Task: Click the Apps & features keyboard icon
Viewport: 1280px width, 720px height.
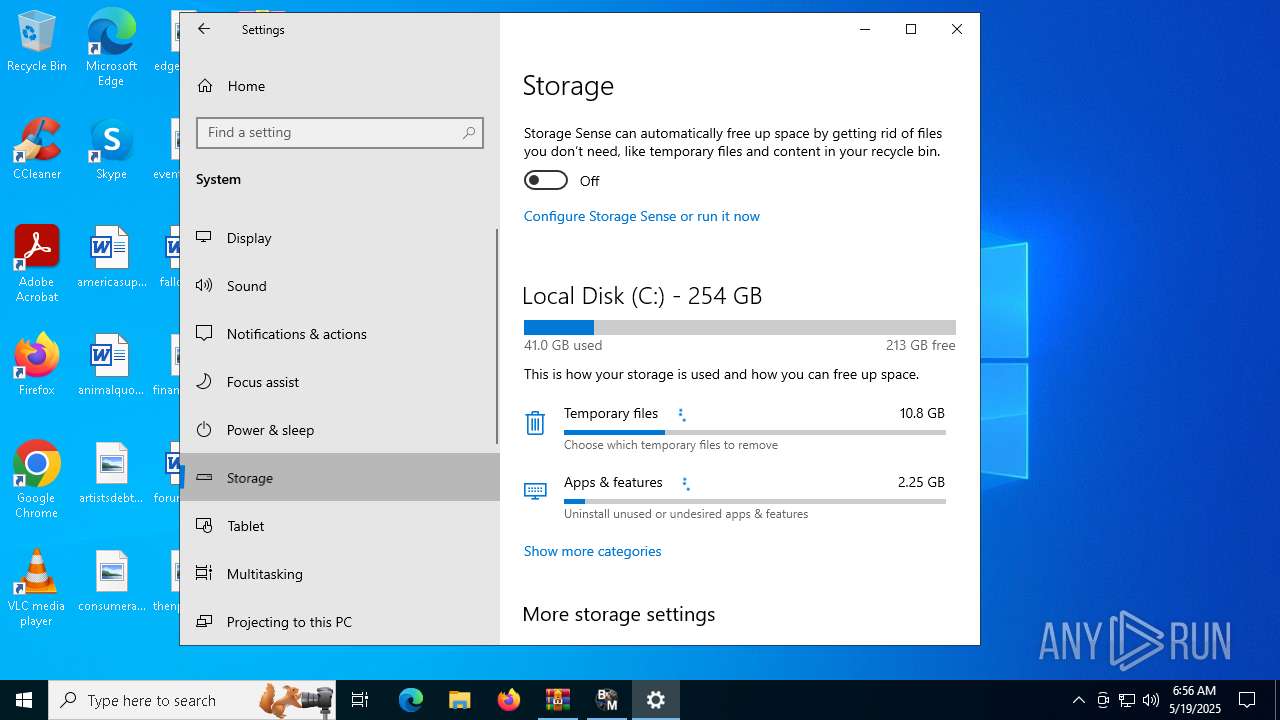Action: pos(535,490)
